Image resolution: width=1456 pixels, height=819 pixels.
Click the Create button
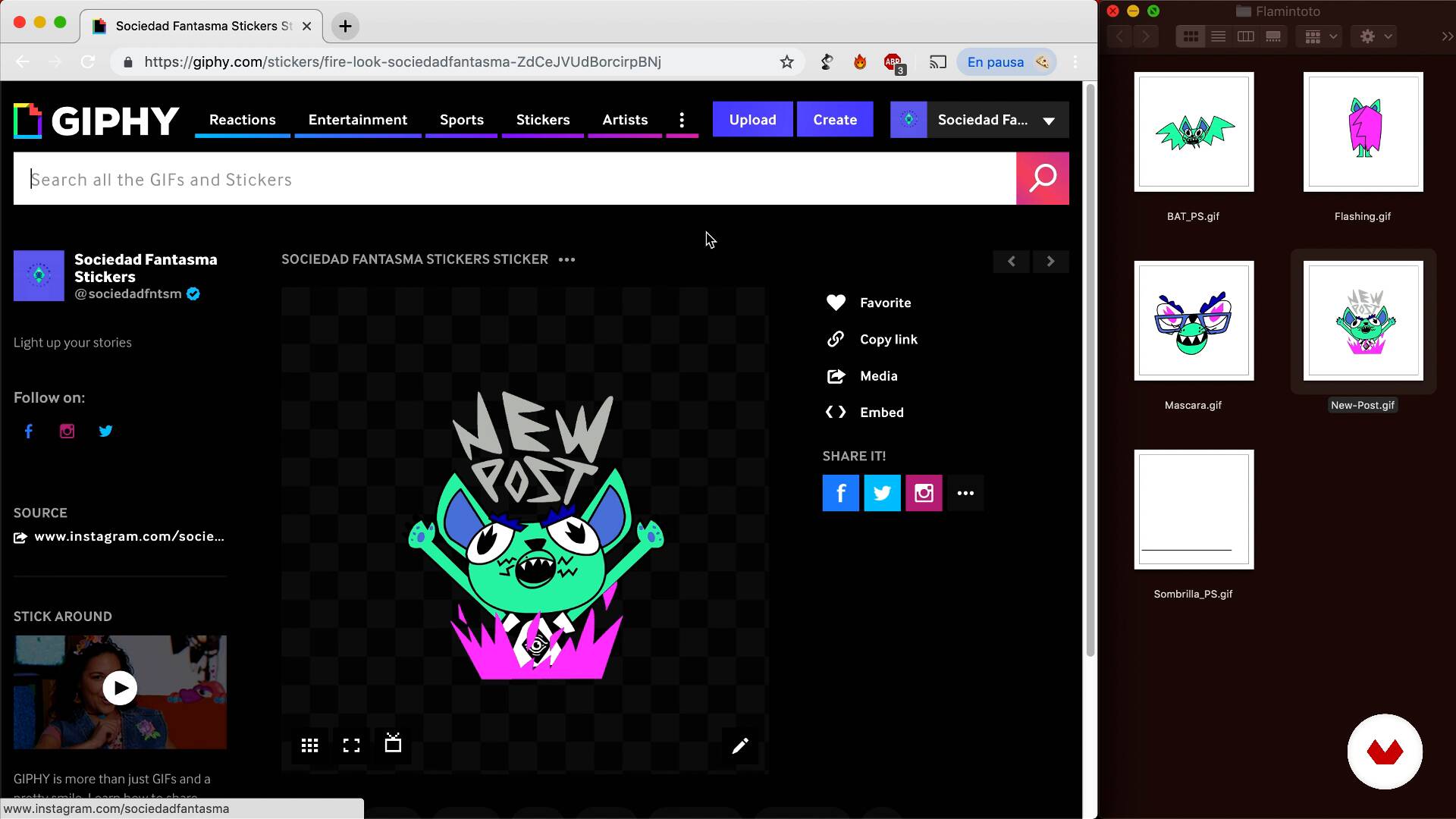tap(835, 120)
